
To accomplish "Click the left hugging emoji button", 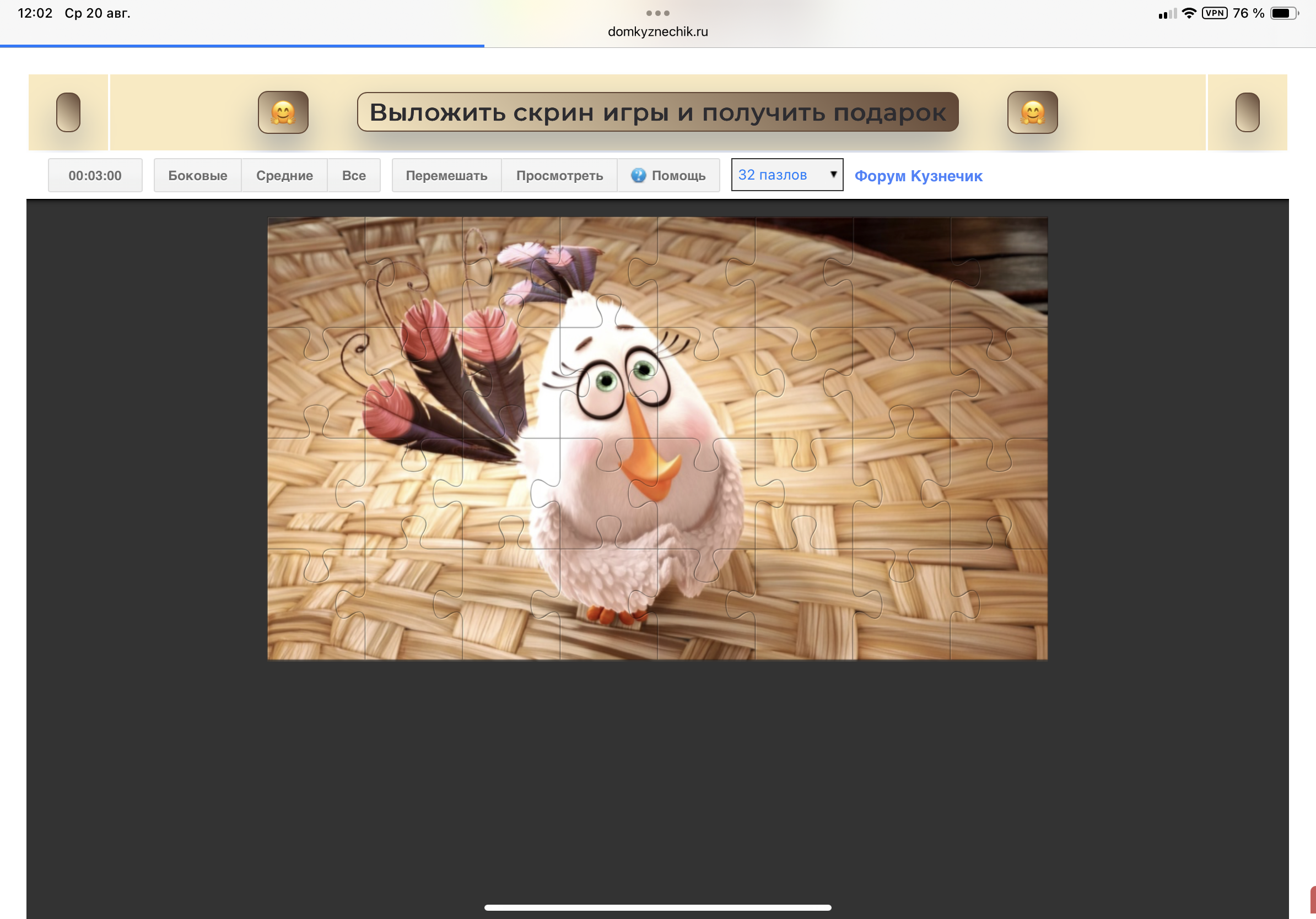I will [x=283, y=112].
